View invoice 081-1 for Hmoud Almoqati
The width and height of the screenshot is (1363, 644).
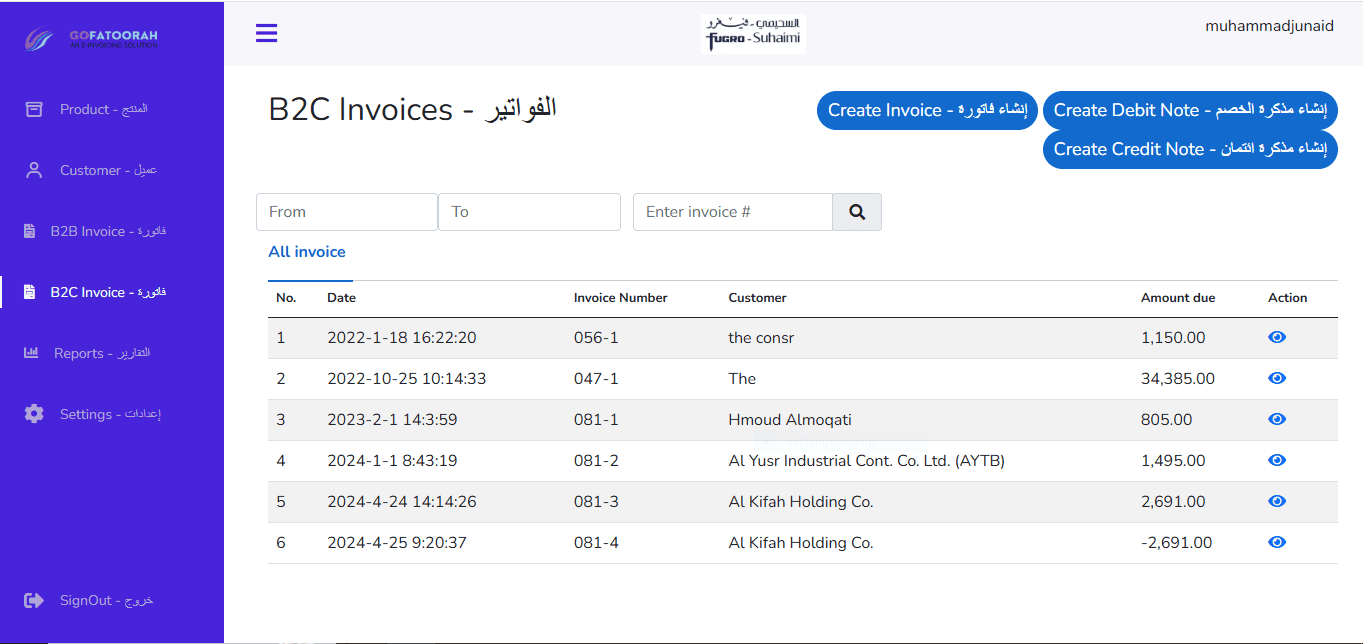[x=1276, y=420]
